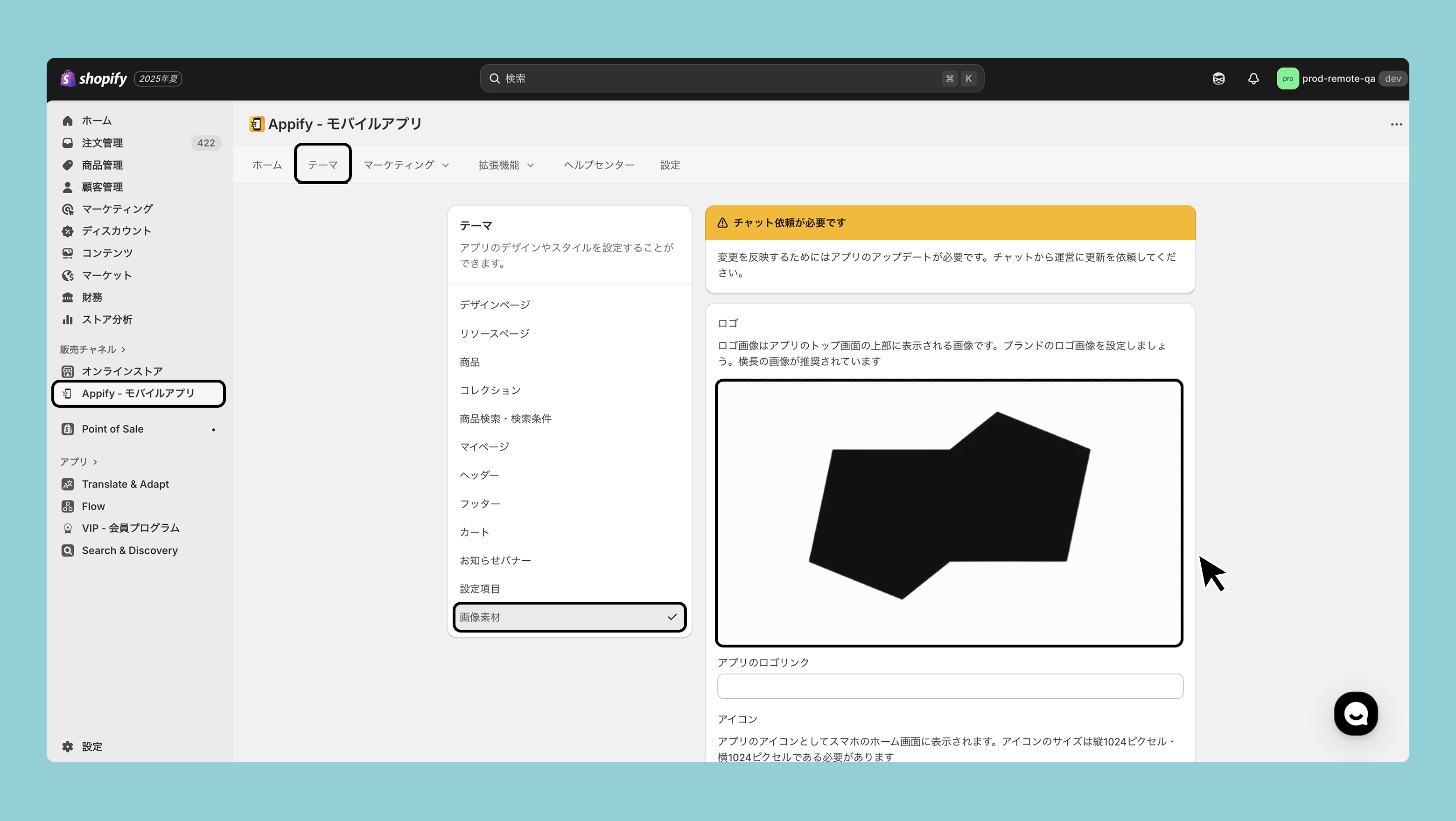This screenshot has height=821, width=1456.
Task: Click the Sidekick assistant icon in the top bar
Action: pos(1218,78)
